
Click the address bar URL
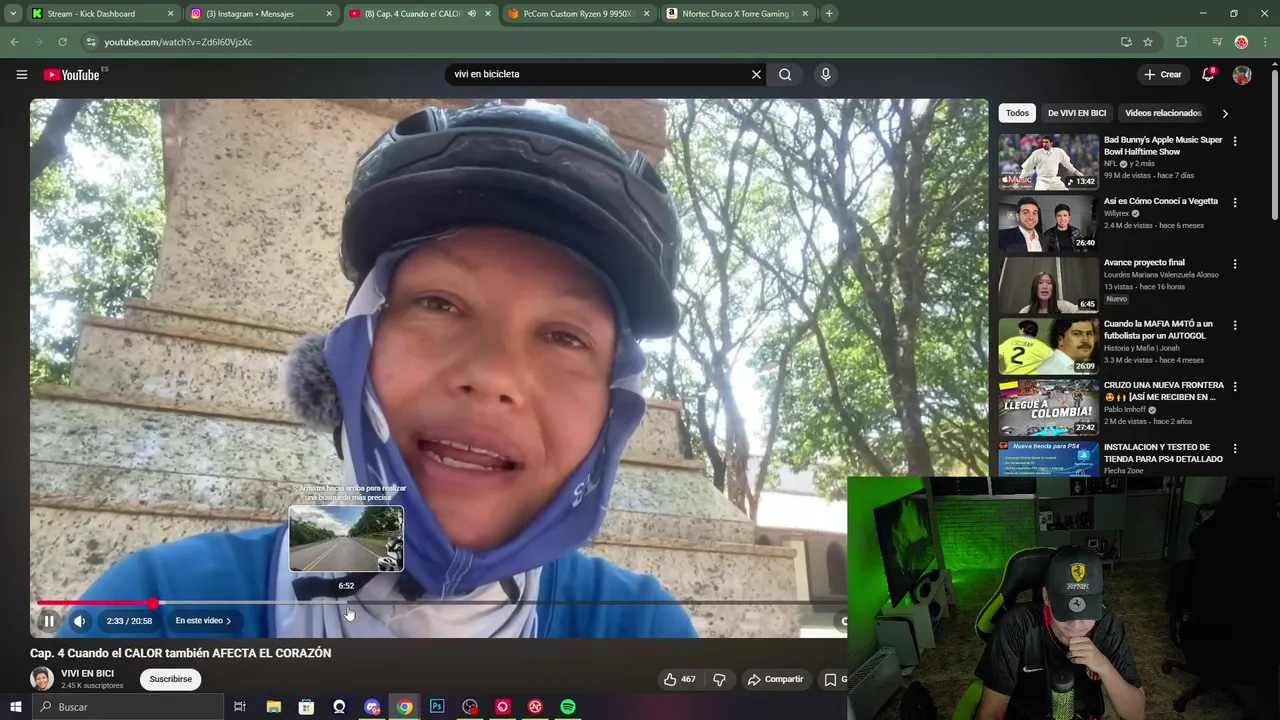[x=178, y=42]
